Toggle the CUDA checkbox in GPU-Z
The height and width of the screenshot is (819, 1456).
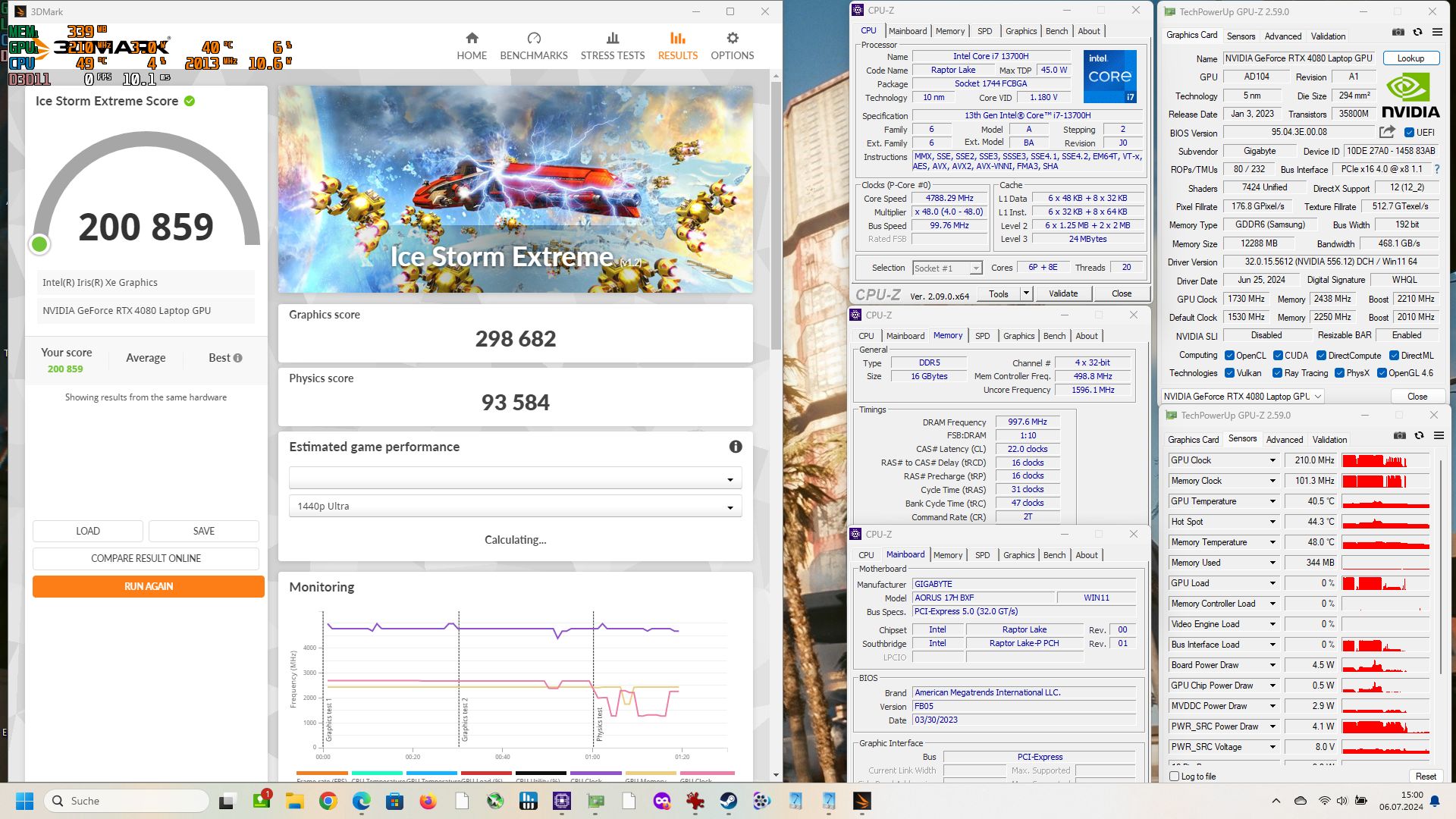[1278, 355]
